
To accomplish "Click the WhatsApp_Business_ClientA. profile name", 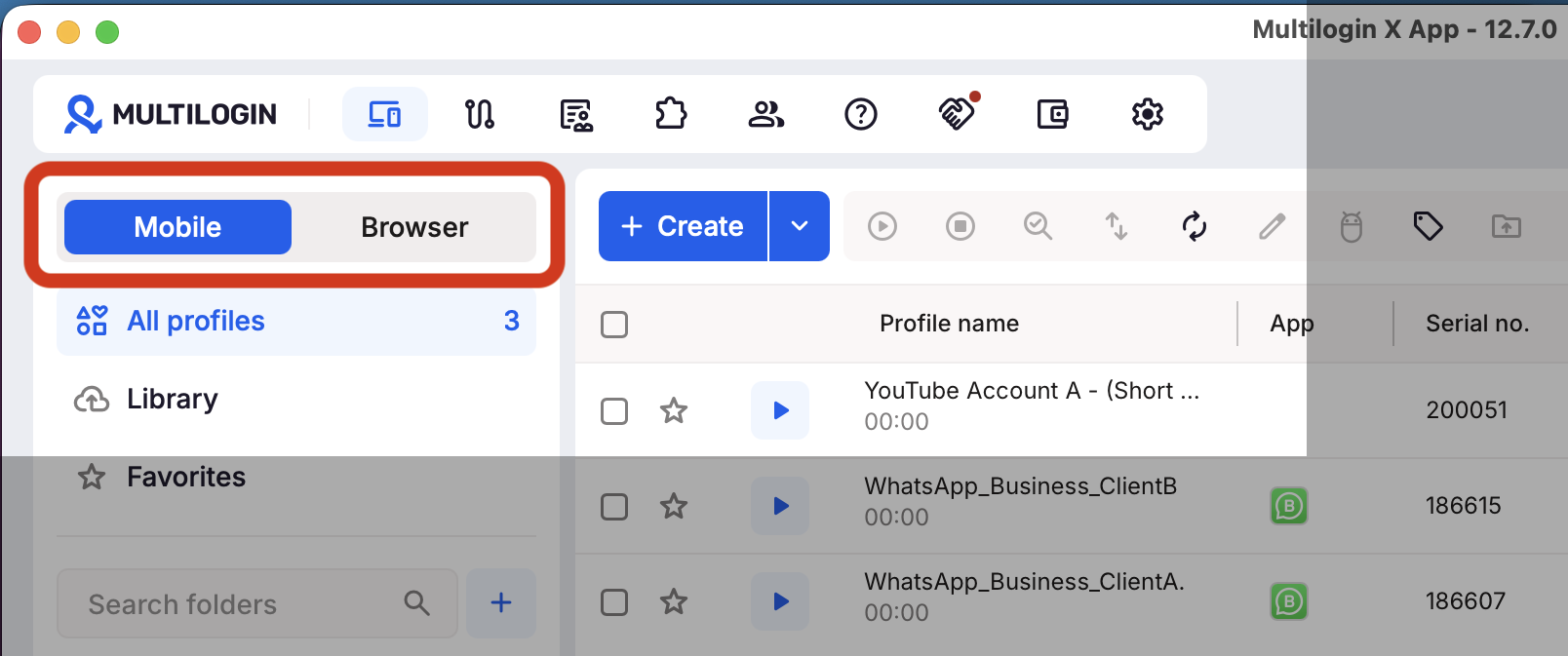I will 1024,582.
